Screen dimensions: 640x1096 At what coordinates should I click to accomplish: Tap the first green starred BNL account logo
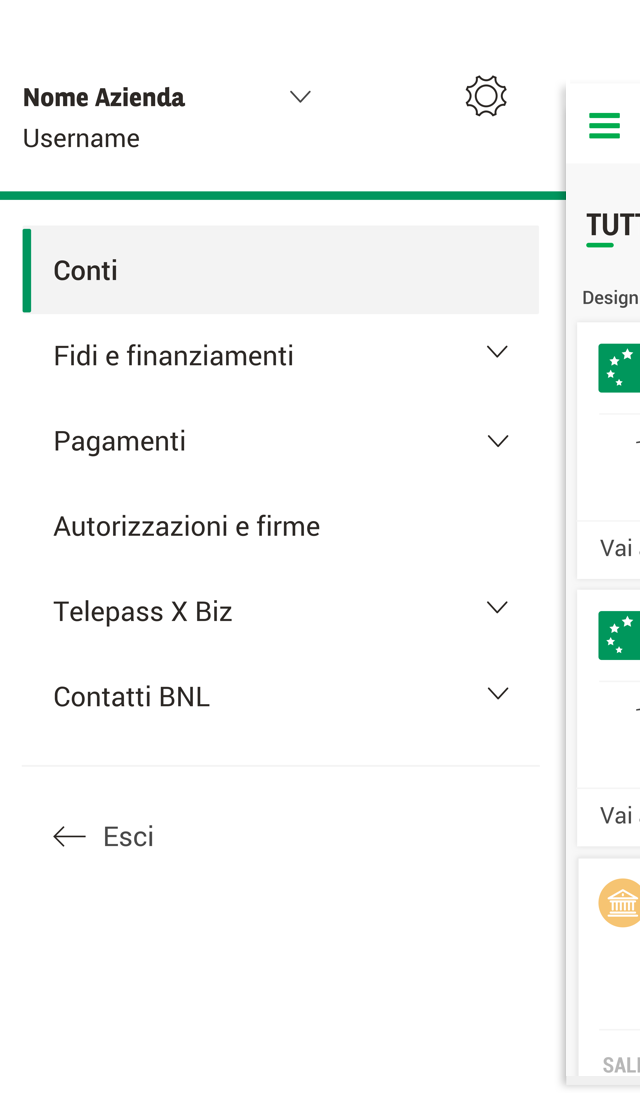[x=619, y=368]
